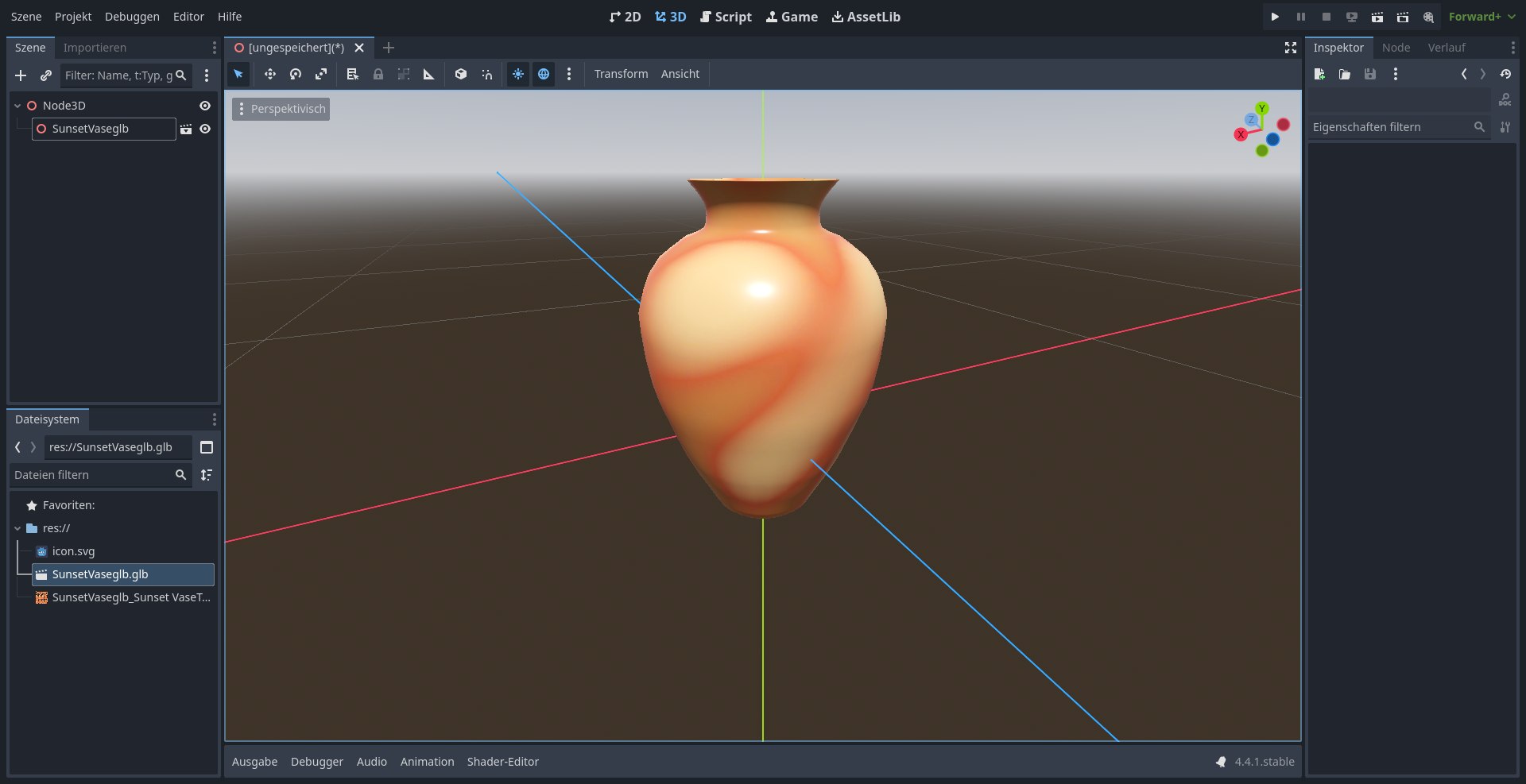Lock the selected node
The image size is (1526, 784).
coord(378,74)
